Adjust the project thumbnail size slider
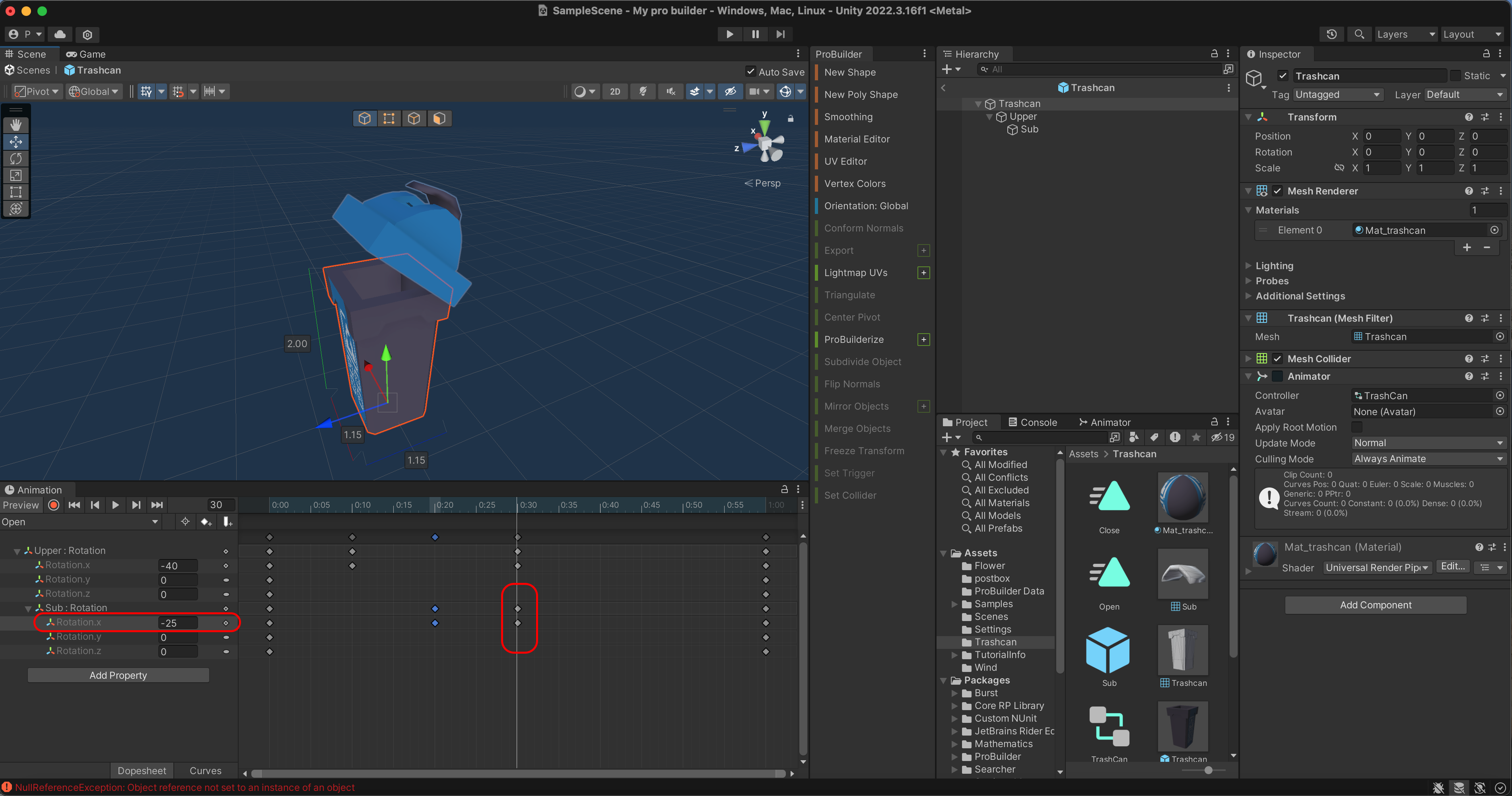The image size is (1512, 796). 1208,770
